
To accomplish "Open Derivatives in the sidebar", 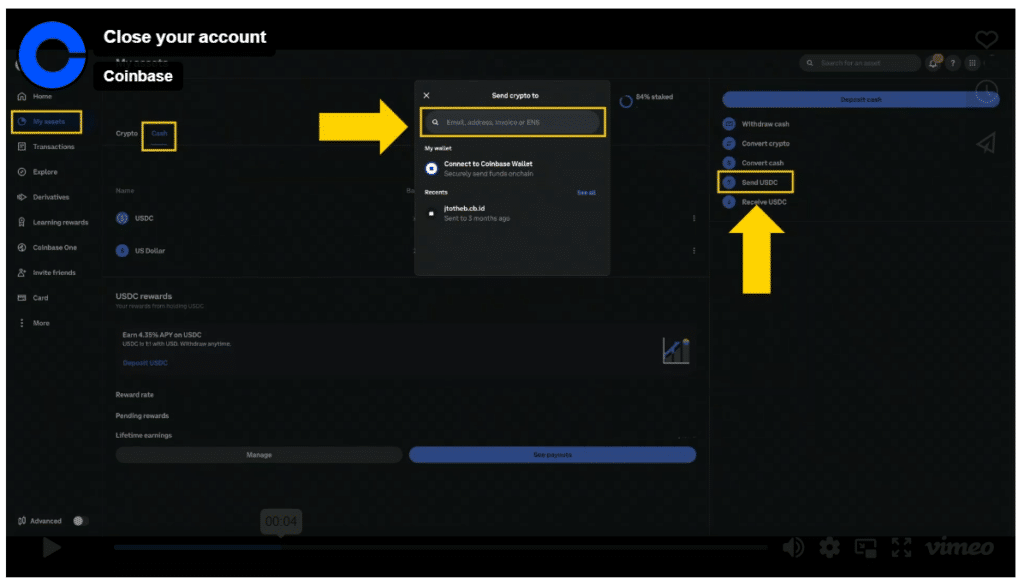I will [44, 197].
